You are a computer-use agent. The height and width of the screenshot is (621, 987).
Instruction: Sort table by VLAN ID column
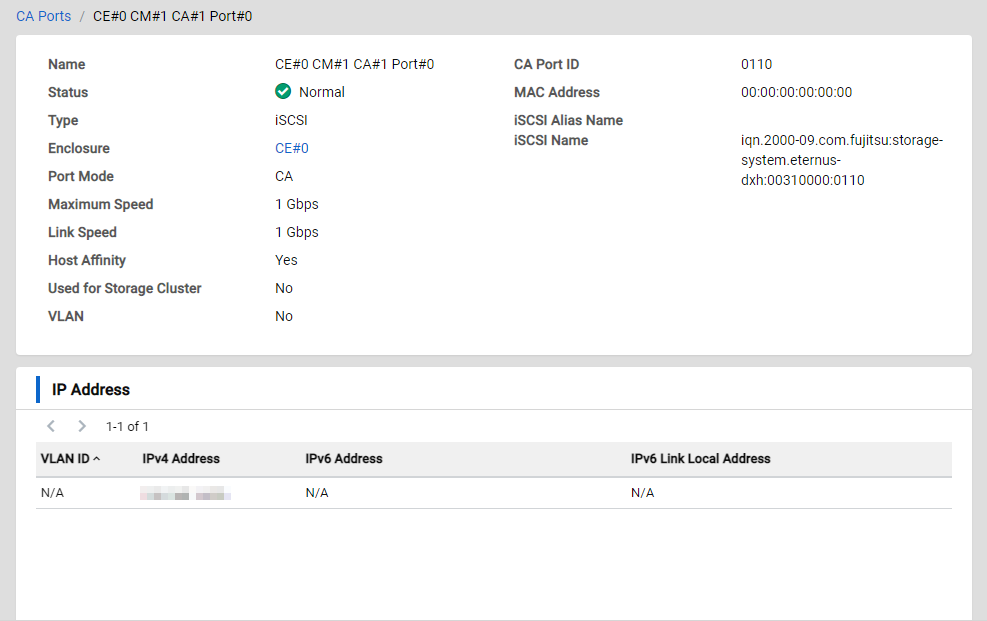point(65,459)
